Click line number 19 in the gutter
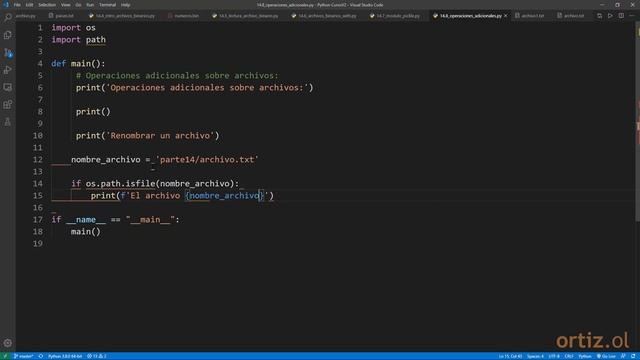The image size is (640, 360). 38,244
